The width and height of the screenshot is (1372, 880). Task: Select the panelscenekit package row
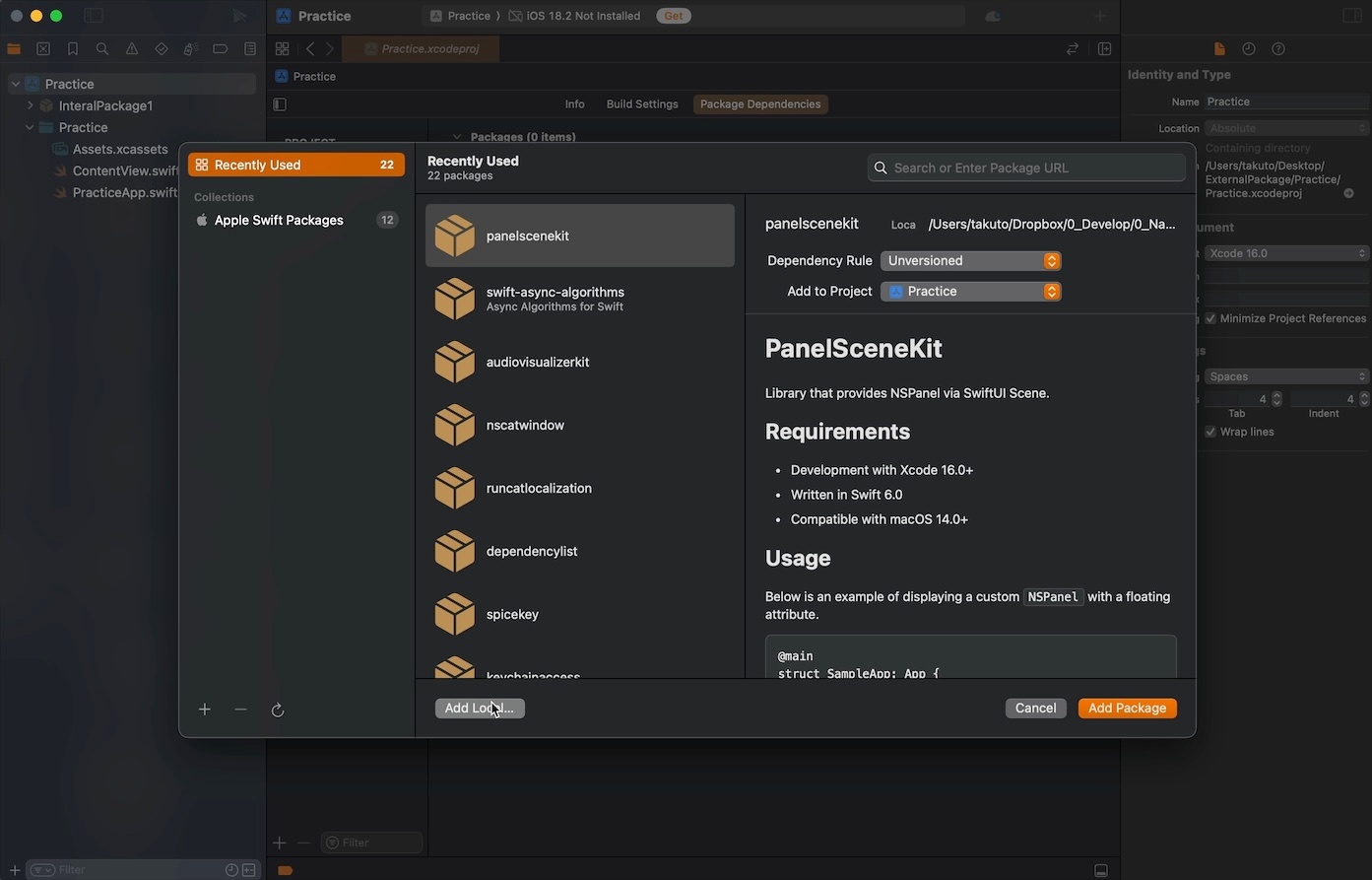point(580,236)
